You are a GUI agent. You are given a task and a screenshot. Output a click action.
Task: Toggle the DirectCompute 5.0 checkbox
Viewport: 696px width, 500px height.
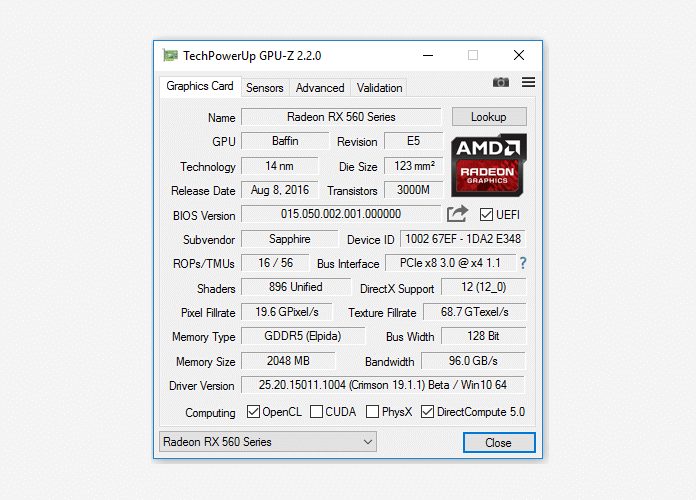(427, 412)
